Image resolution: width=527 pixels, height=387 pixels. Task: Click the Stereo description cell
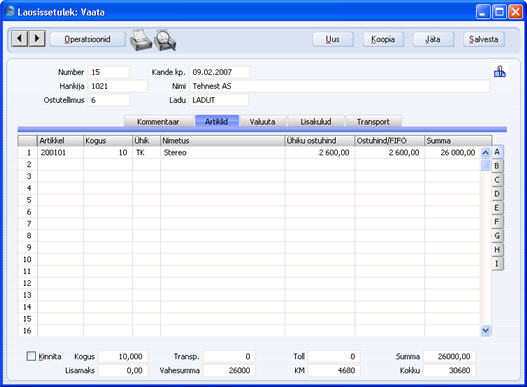[222, 153]
